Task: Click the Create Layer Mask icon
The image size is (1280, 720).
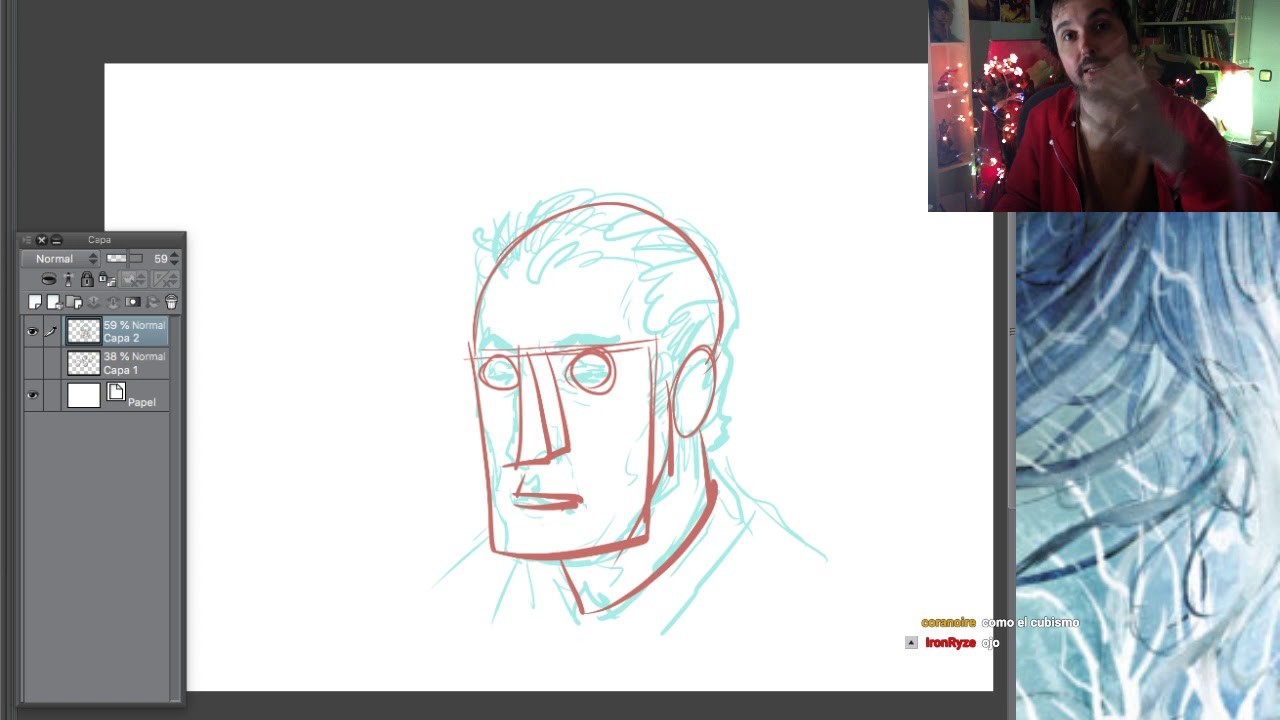Action: (132, 302)
